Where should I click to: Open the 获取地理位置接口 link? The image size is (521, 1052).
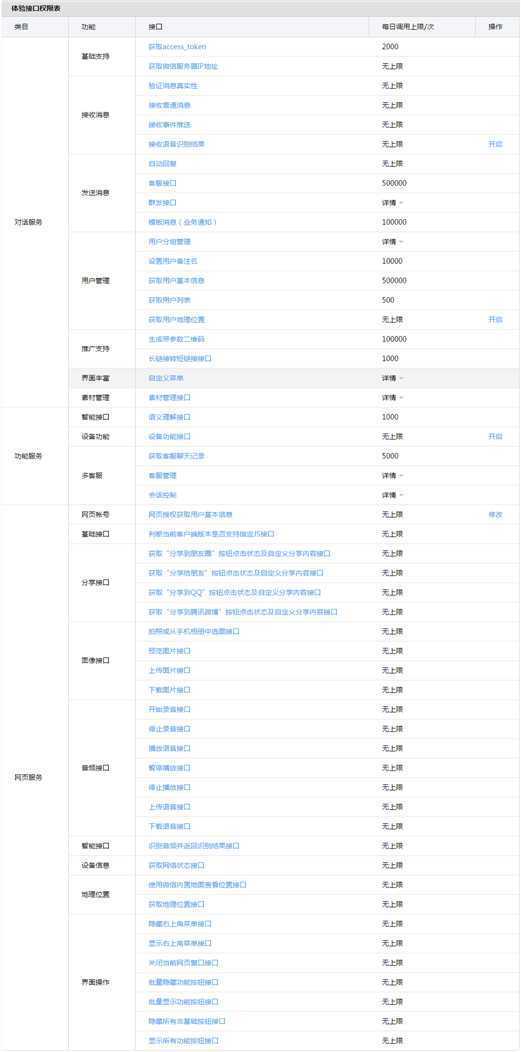pos(176,904)
